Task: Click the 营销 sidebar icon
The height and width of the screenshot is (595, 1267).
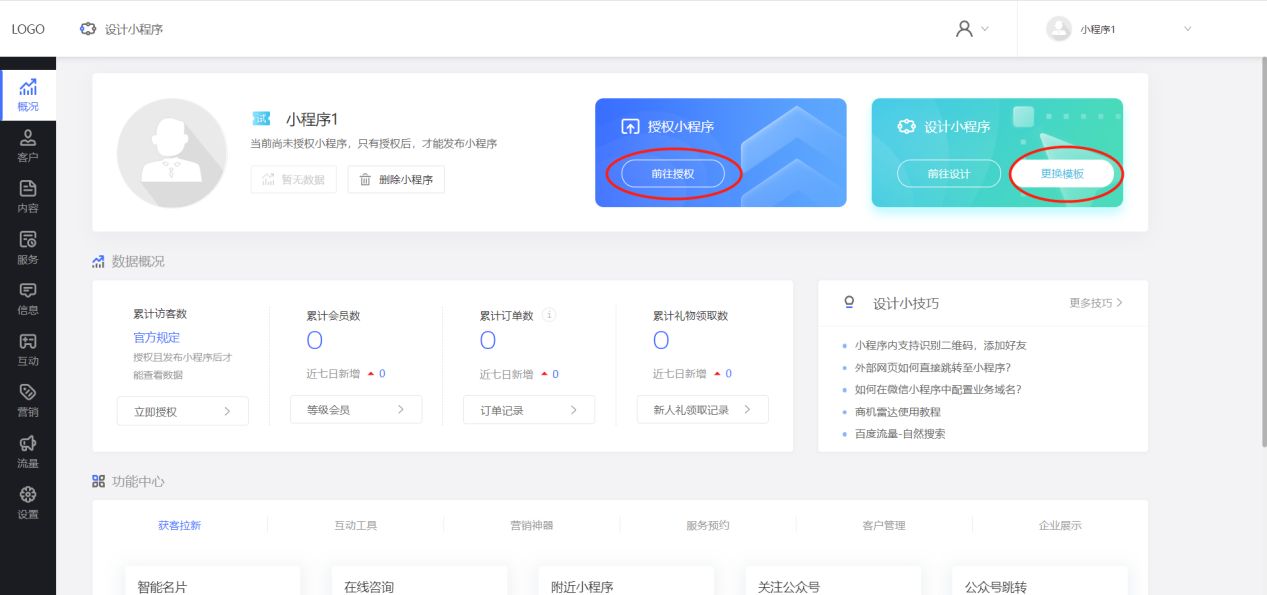Action: click(27, 398)
